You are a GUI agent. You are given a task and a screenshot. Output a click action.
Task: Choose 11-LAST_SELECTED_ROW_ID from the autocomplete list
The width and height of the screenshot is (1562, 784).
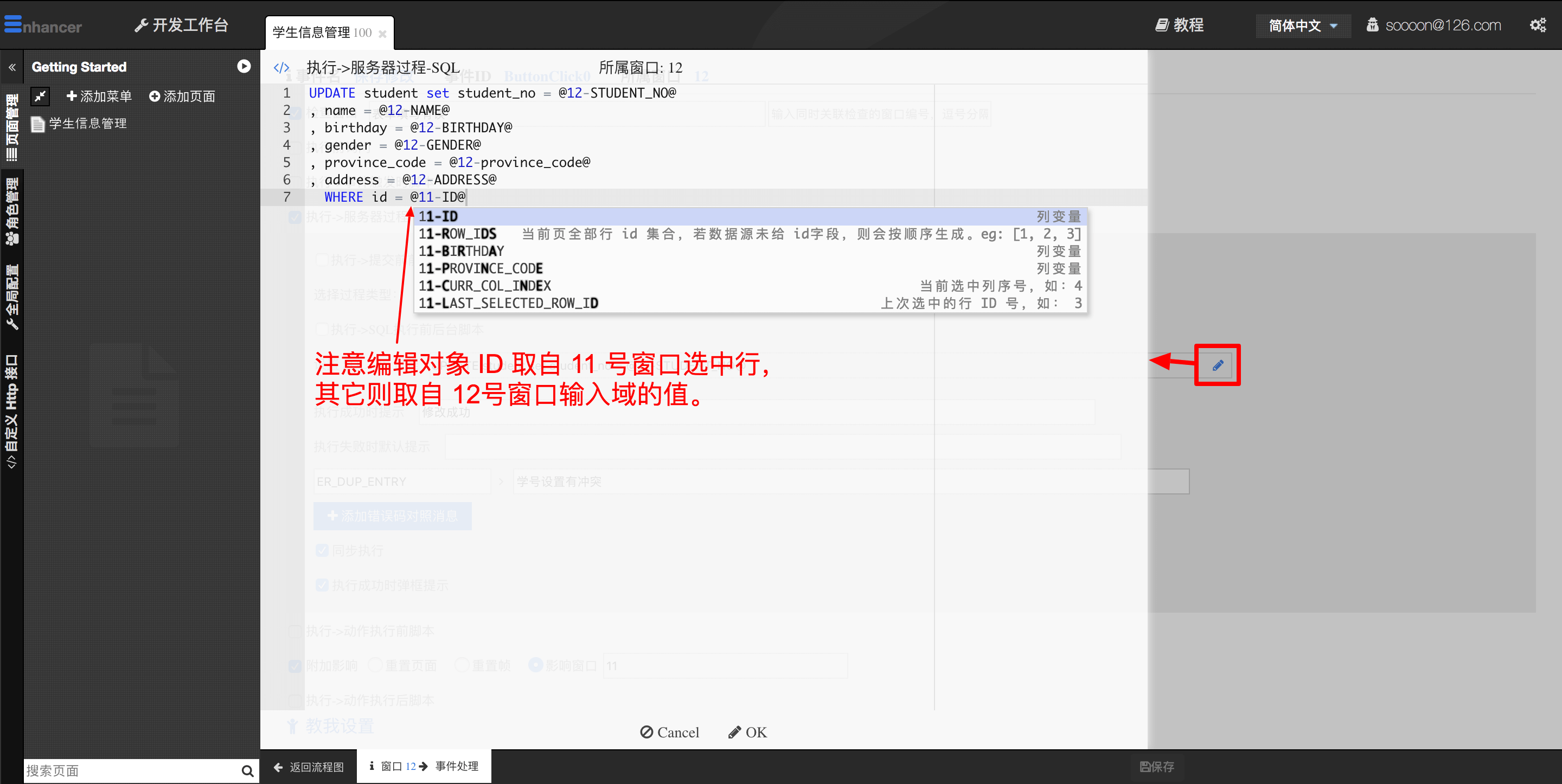point(508,303)
